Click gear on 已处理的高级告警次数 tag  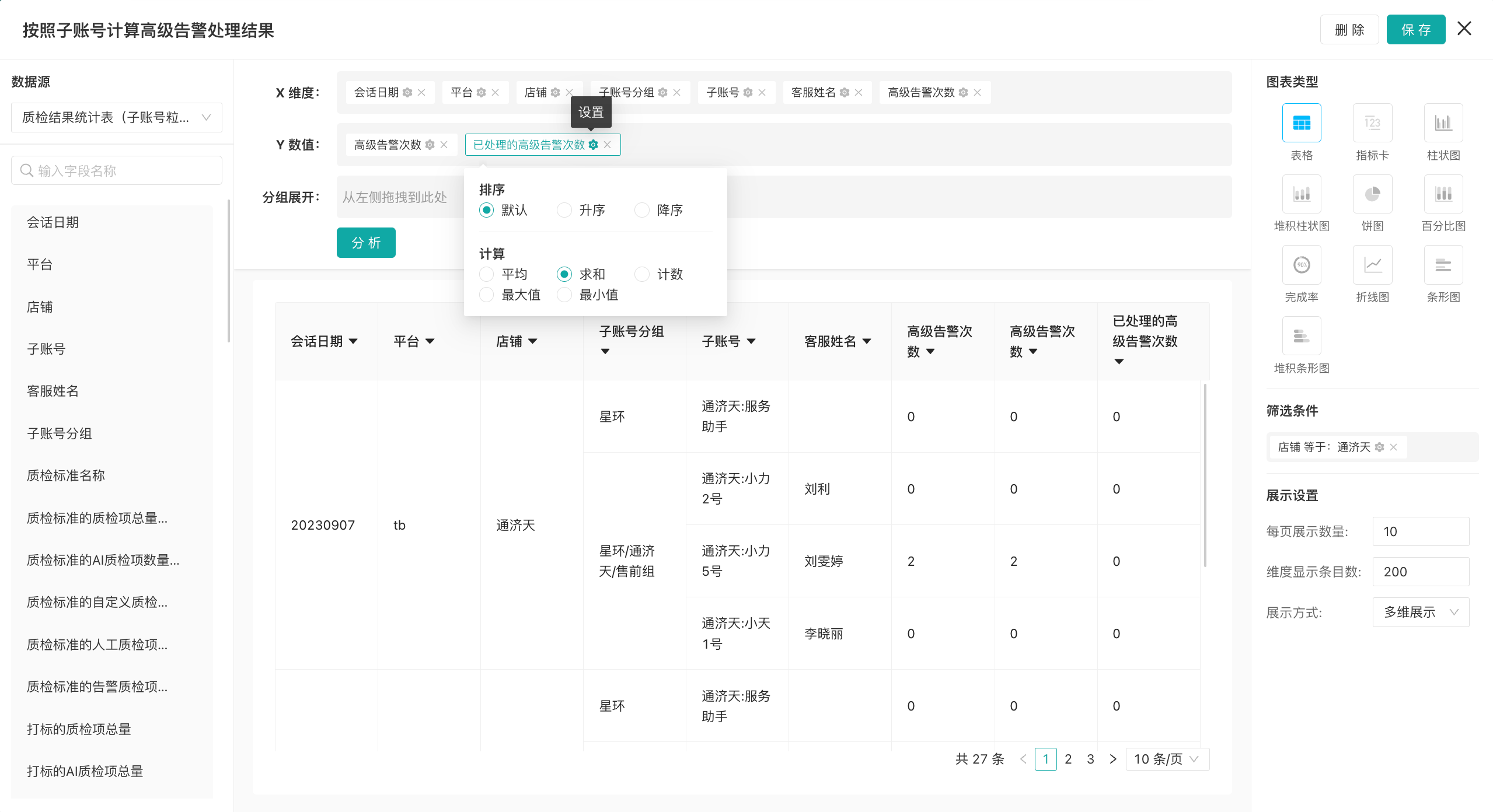(x=593, y=145)
